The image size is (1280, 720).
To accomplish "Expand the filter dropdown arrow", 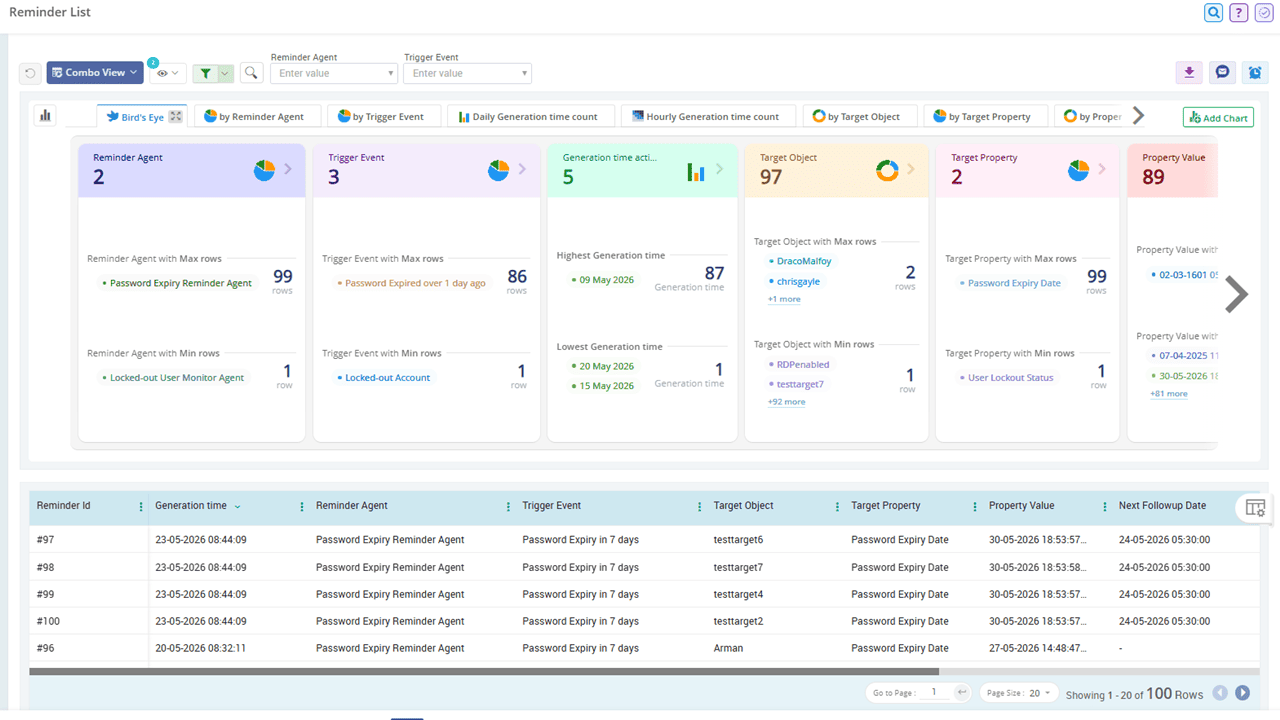I will (x=225, y=73).
